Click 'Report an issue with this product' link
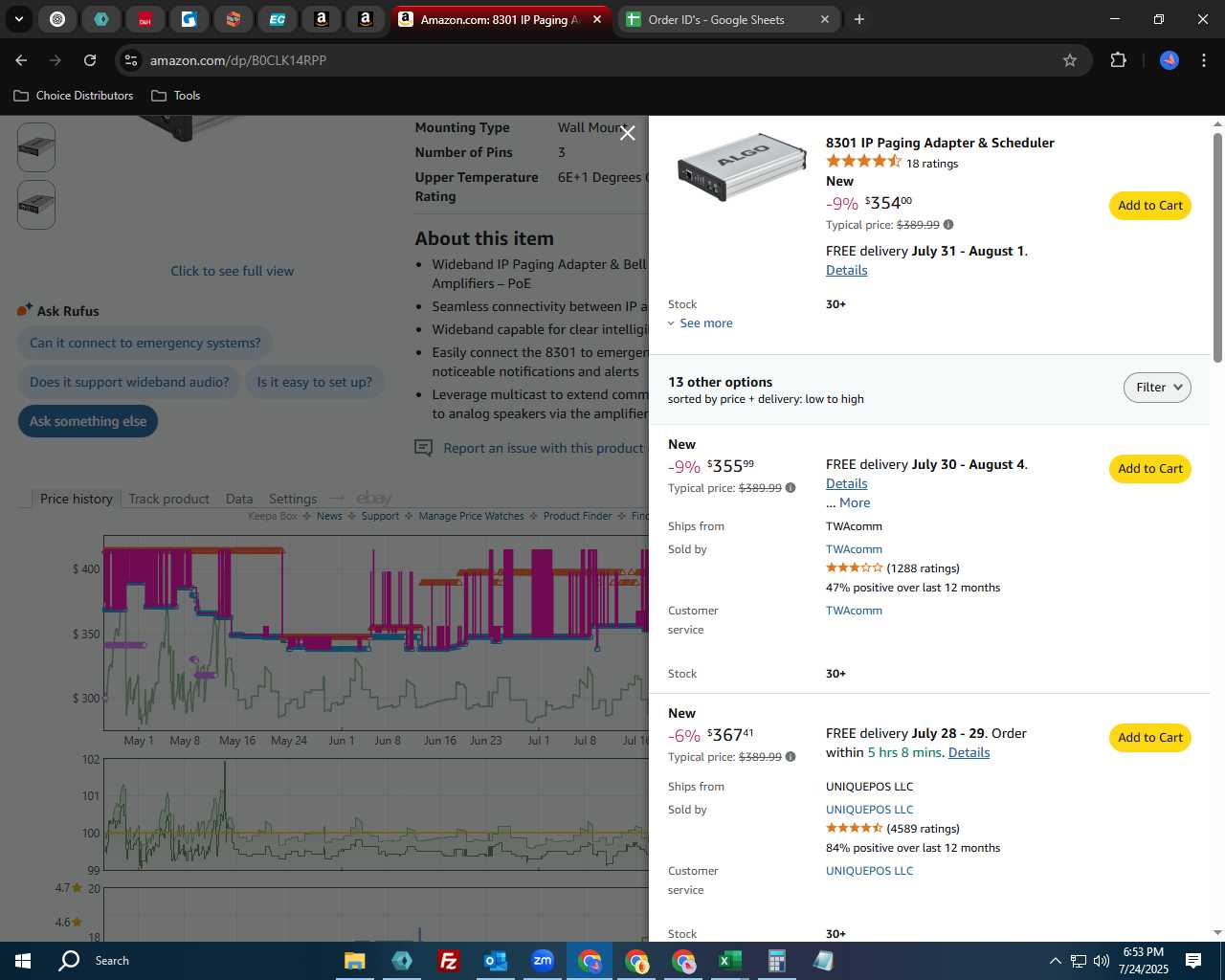Viewport: 1225px width, 980px height. 543,448
